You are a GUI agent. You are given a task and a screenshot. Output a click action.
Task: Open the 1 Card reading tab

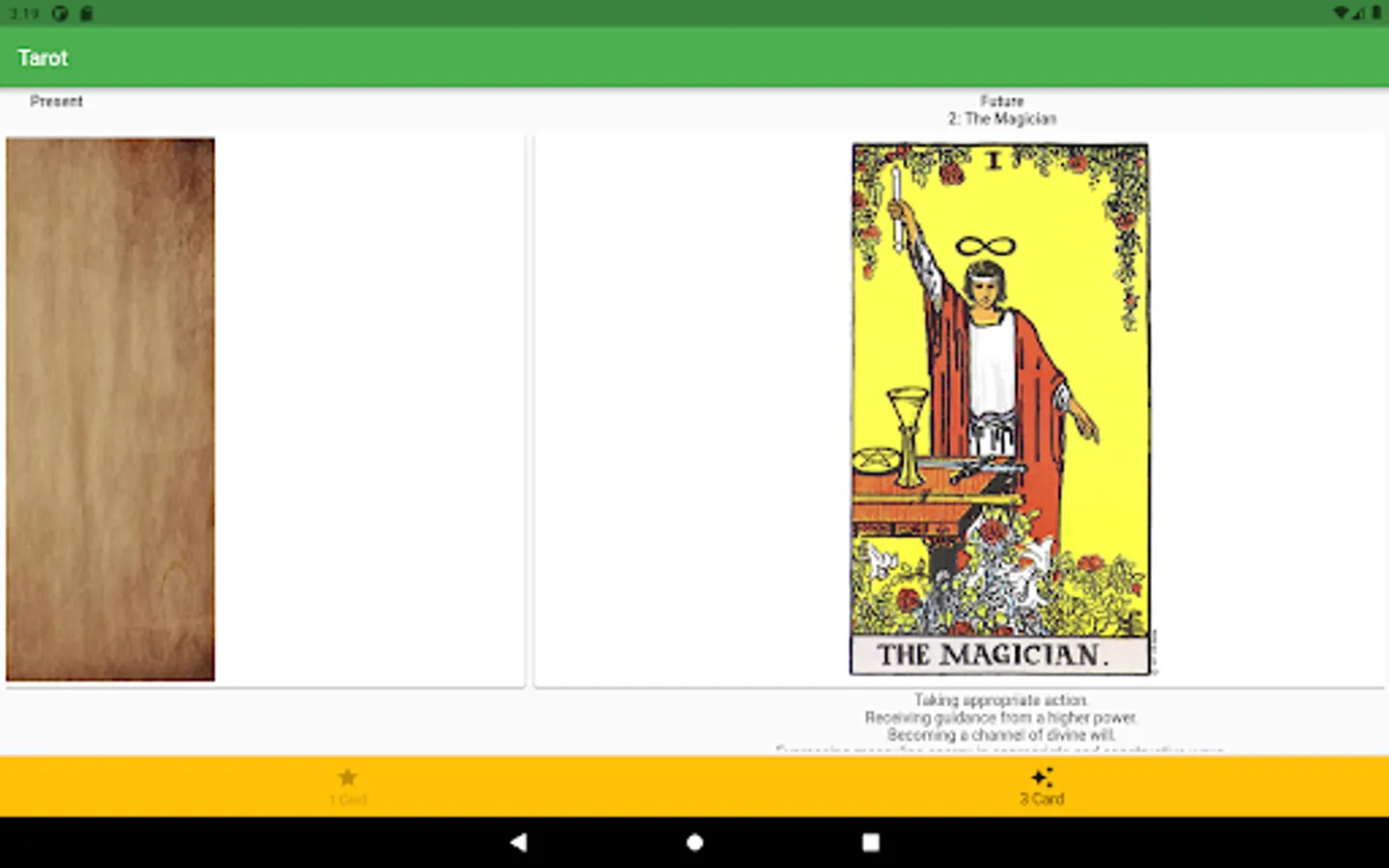click(x=347, y=786)
